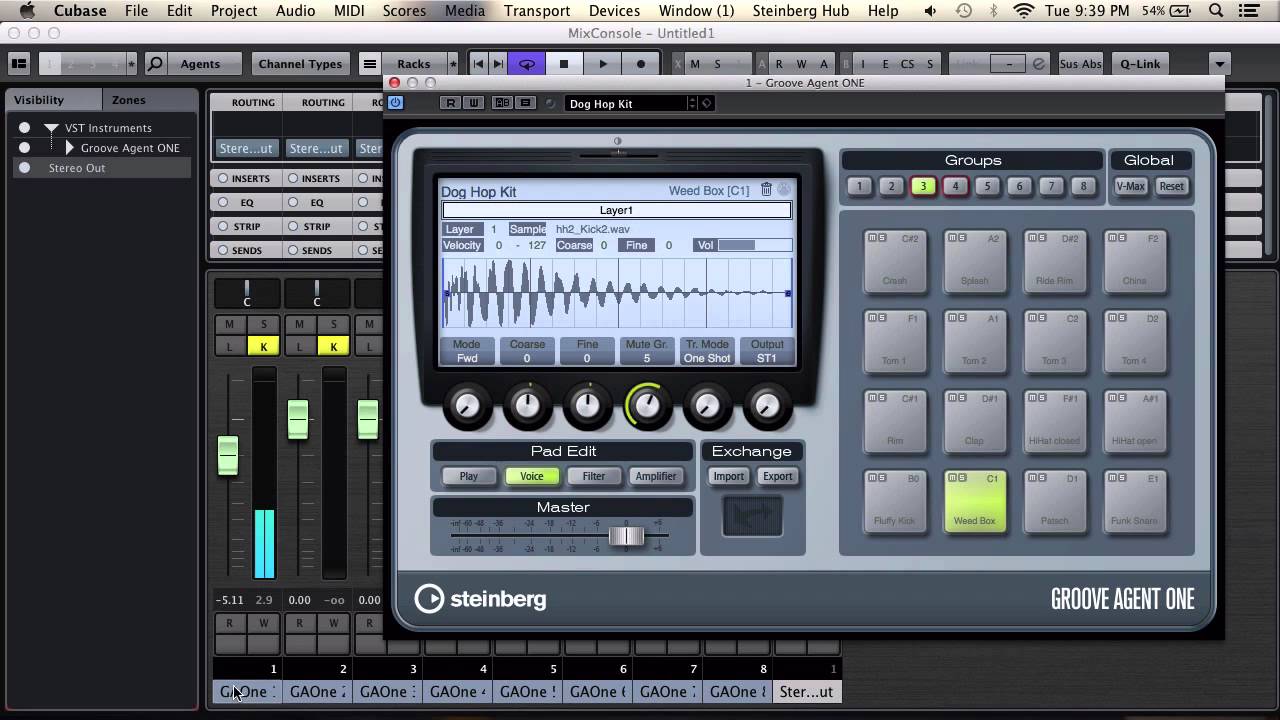The image size is (1280, 720).
Task: Click the exchange drop-zone arrow icon
Action: 752,516
